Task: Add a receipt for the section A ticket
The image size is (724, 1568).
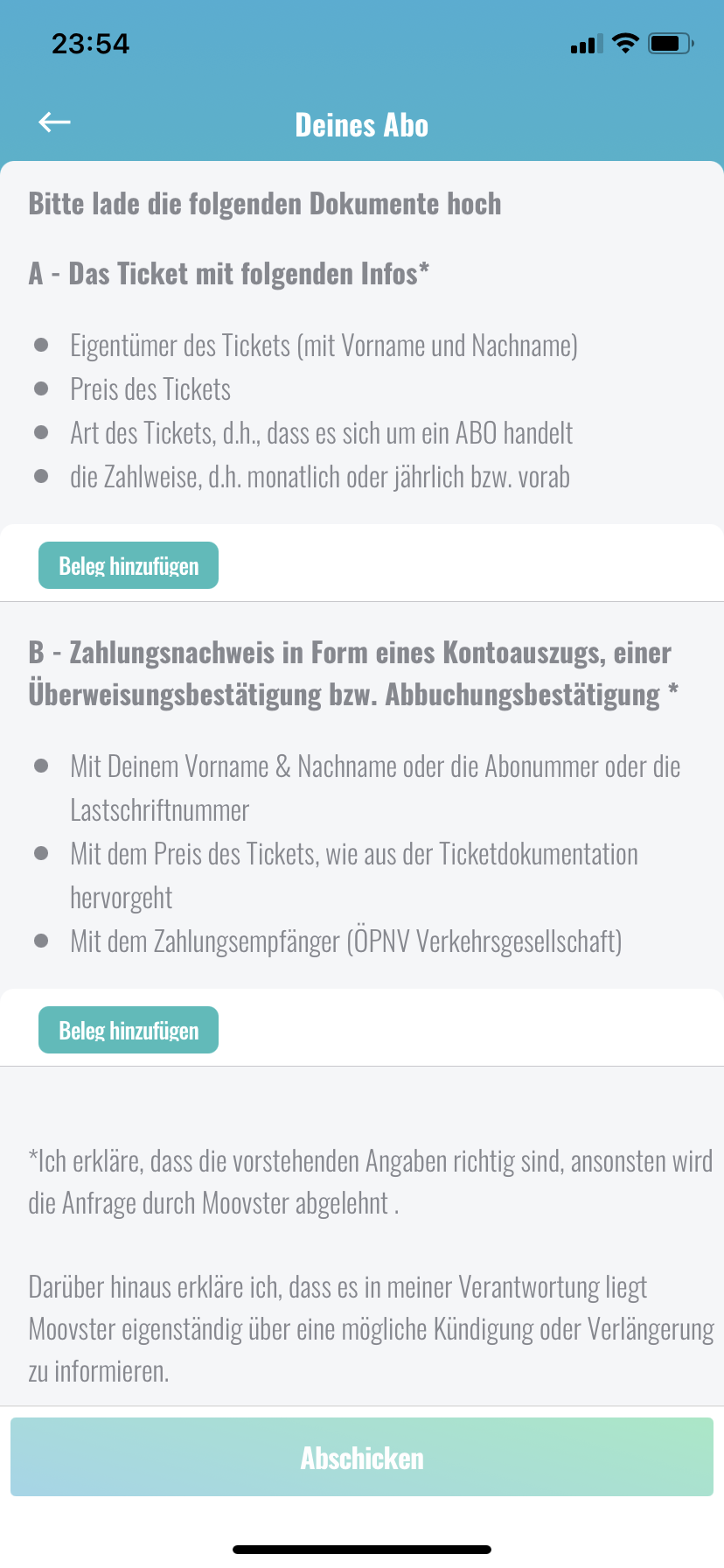Action: click(x=129, y=566)
